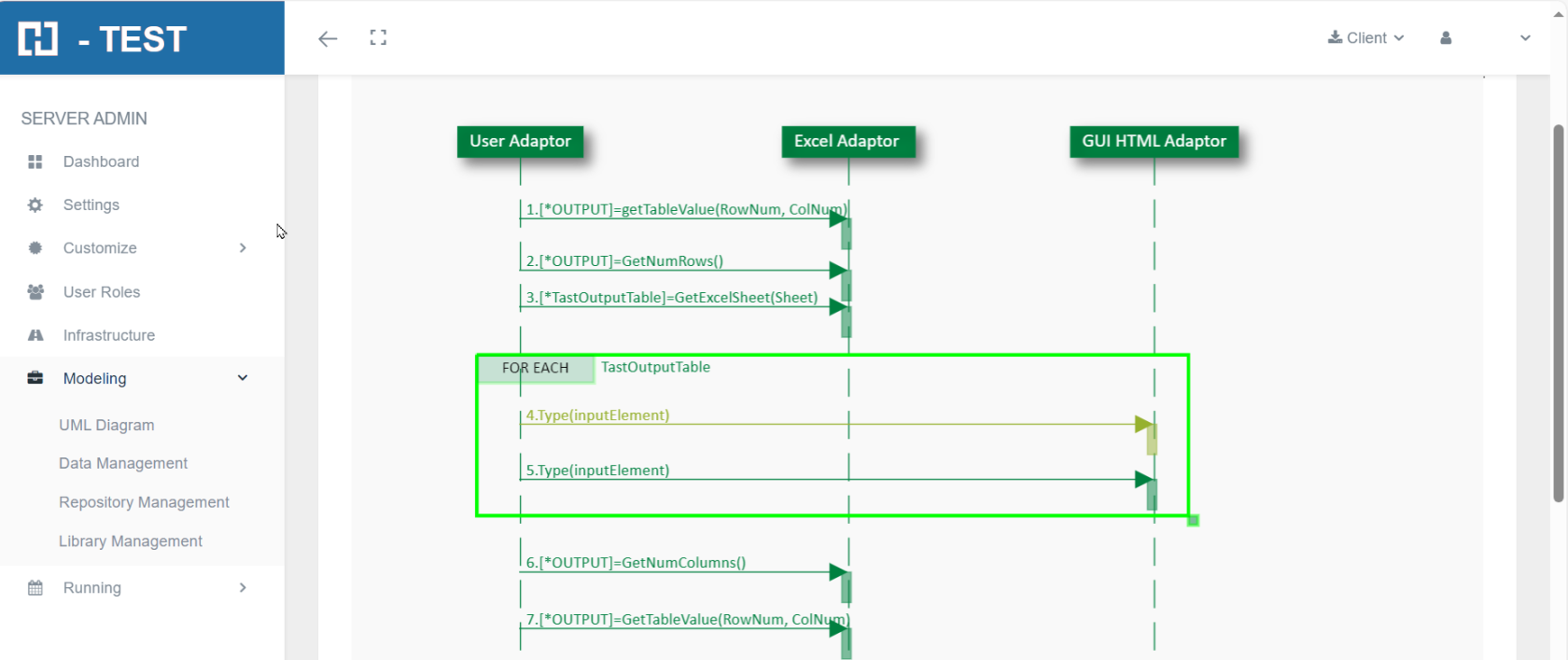Expand the Customize submenu chevron

point(243,248)
